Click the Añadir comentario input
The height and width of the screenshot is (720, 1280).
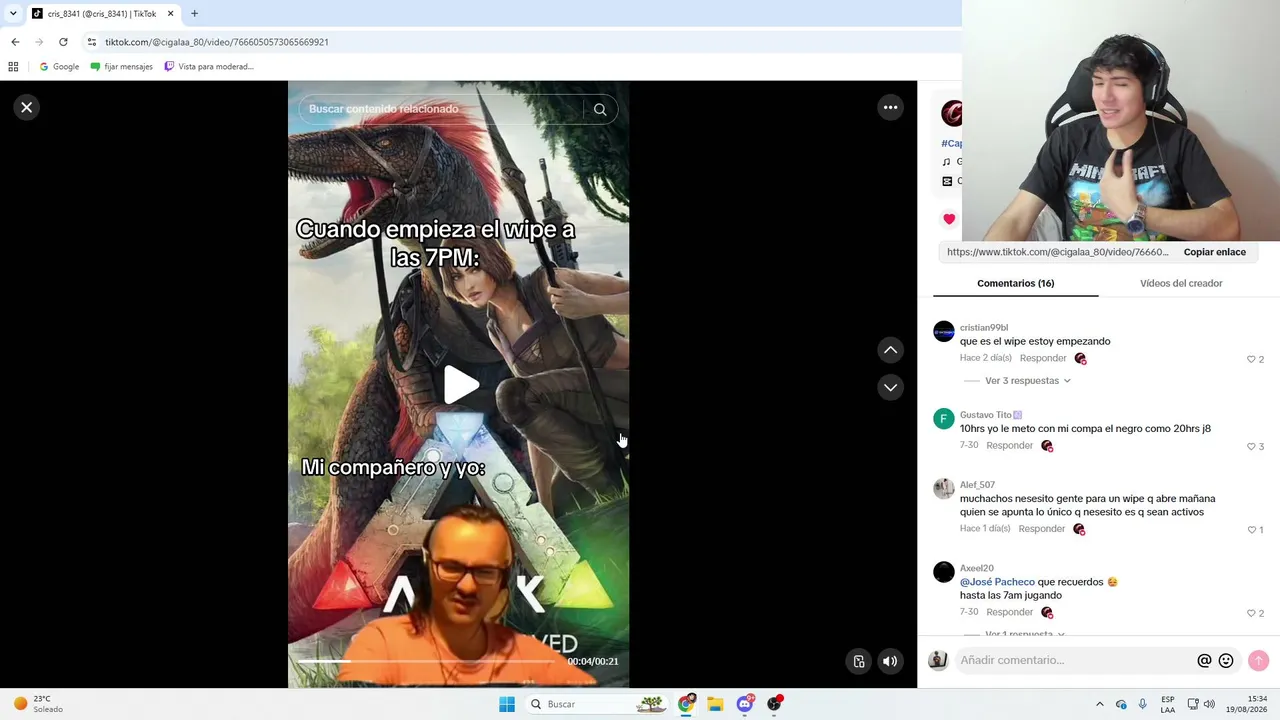point(1075,660)
